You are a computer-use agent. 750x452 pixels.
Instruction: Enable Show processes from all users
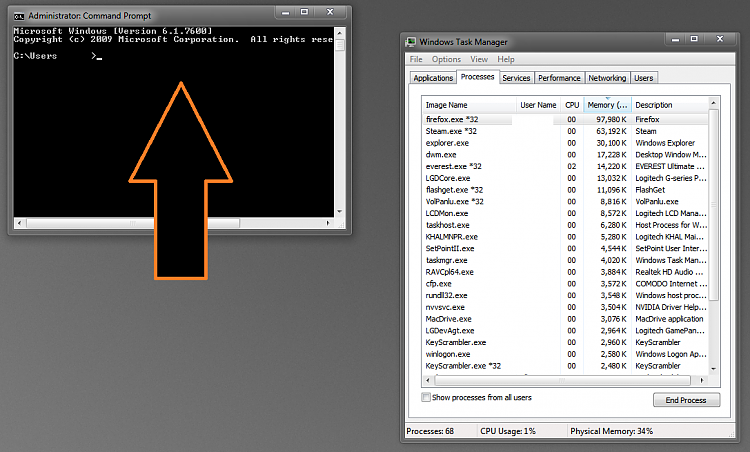click(x=426, y=397)
